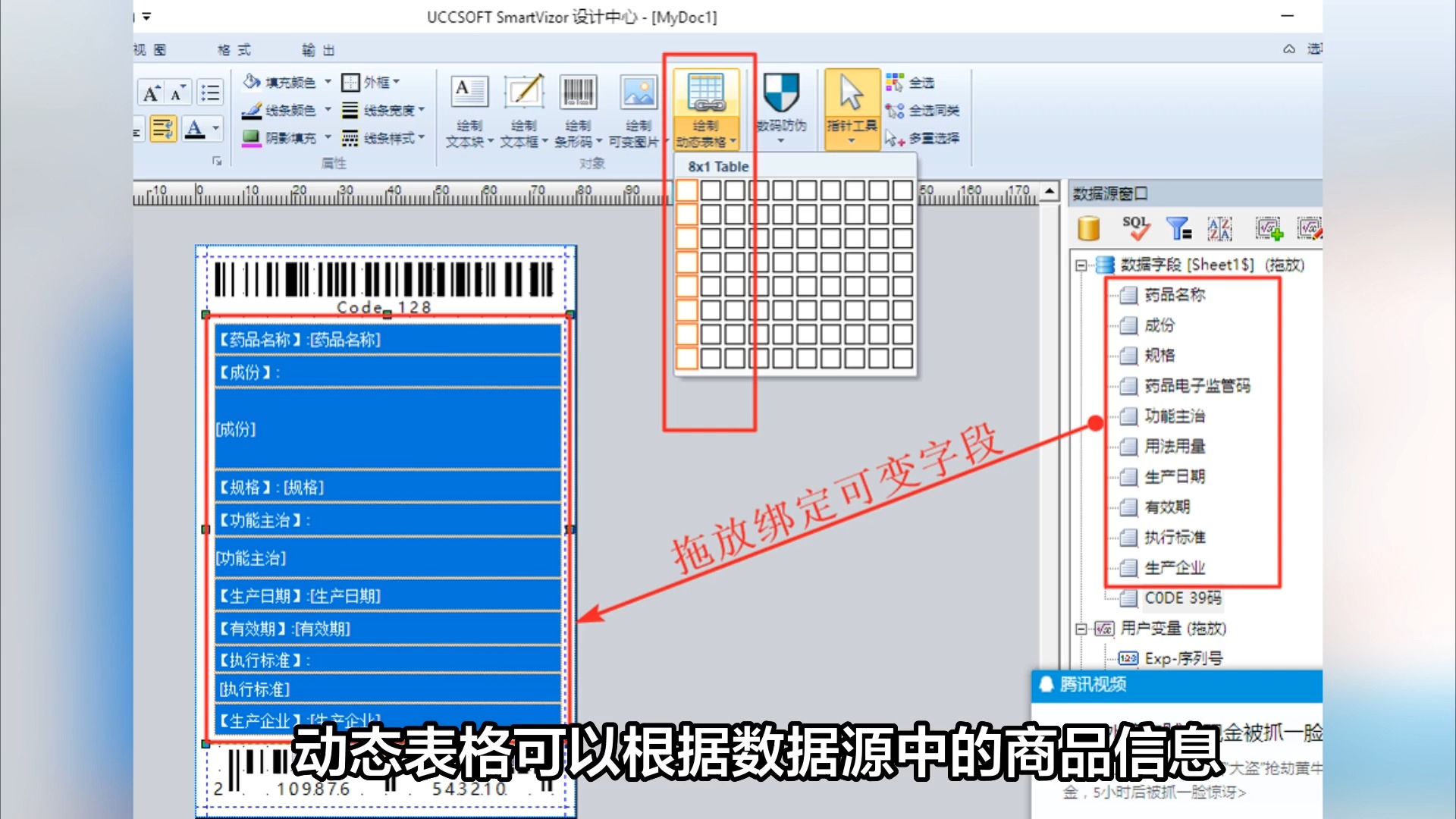Click the 全选同类 select same type button
Viewport: 1456px width, 819px height.
922,110
